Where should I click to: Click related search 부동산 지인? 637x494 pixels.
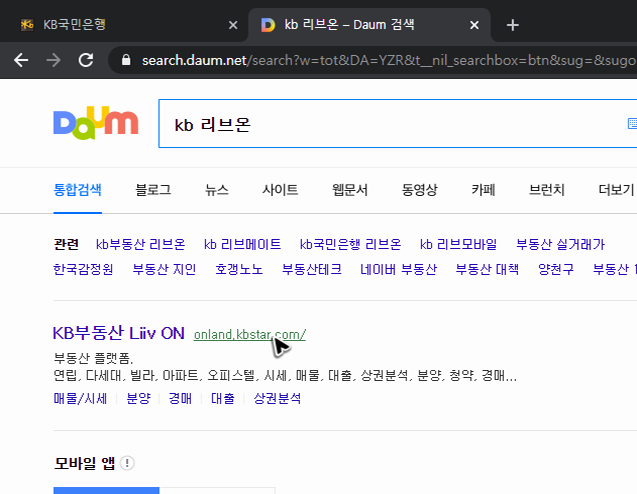[164, 269]
